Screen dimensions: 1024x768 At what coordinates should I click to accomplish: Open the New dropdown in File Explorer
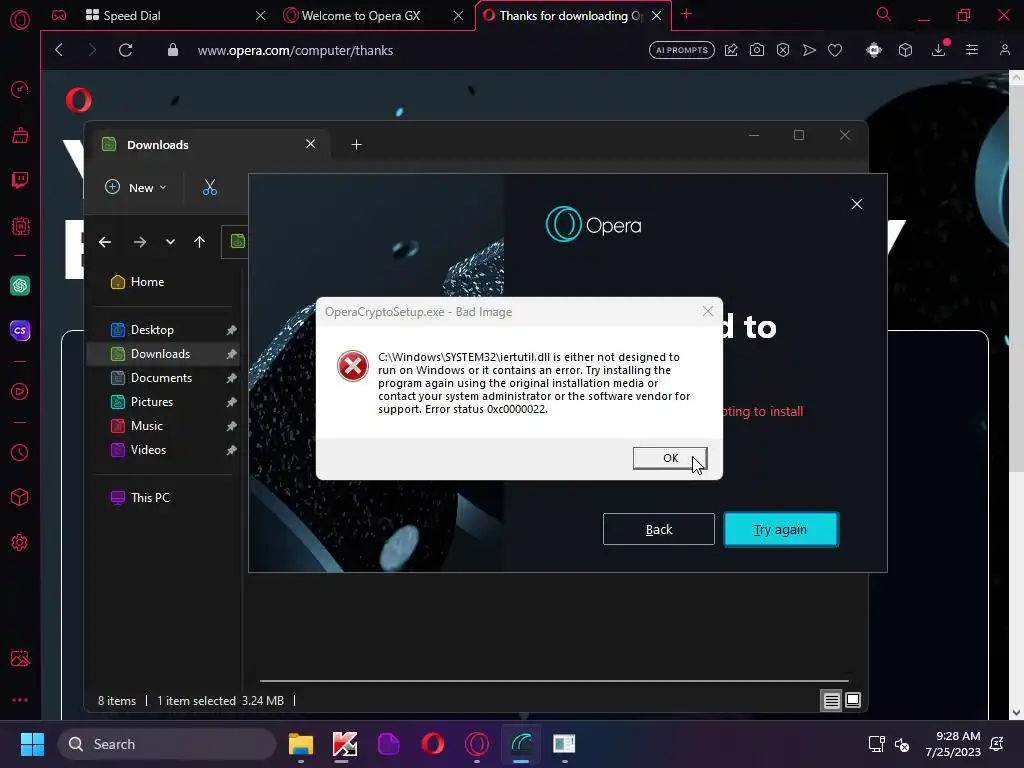pyautogui.click(x=136, y=187)
